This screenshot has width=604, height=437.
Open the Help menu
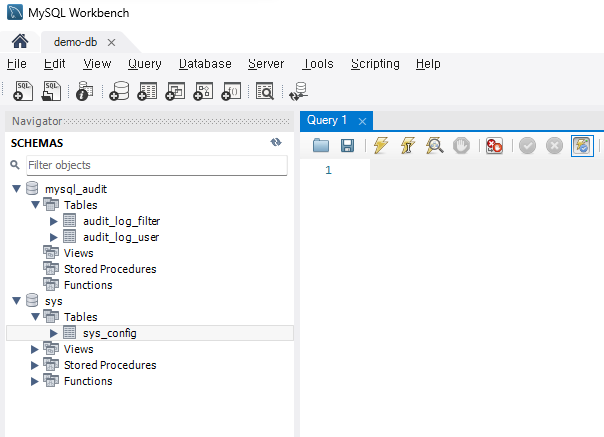[428, 64]
